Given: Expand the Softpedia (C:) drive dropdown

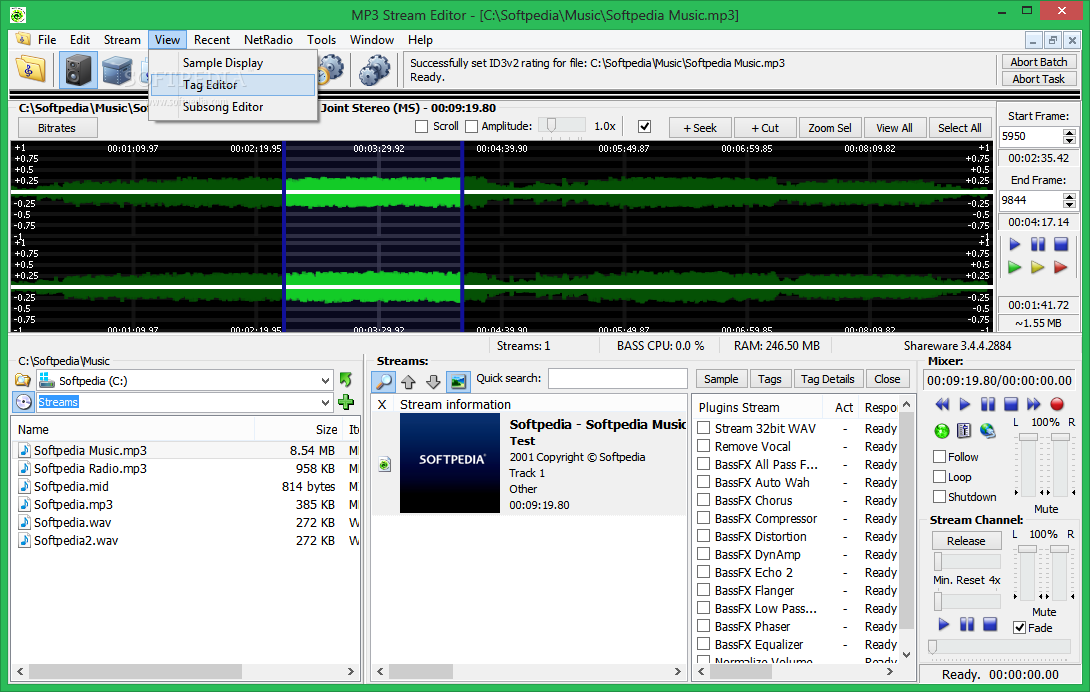Looking at the screenshot, I should [x=325, y=380].
